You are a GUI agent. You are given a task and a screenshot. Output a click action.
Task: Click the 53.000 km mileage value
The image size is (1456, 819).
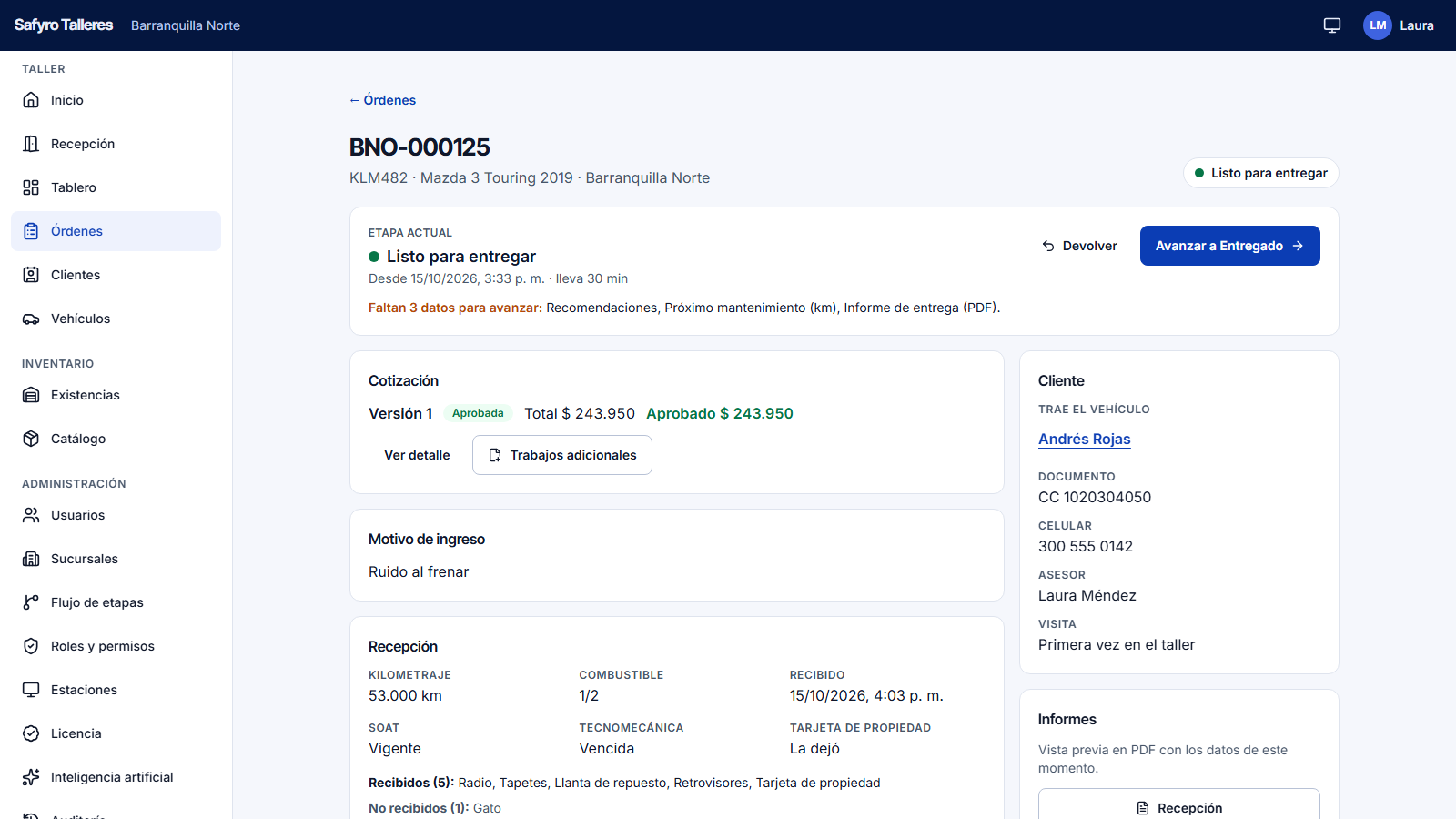click(405, 695)
